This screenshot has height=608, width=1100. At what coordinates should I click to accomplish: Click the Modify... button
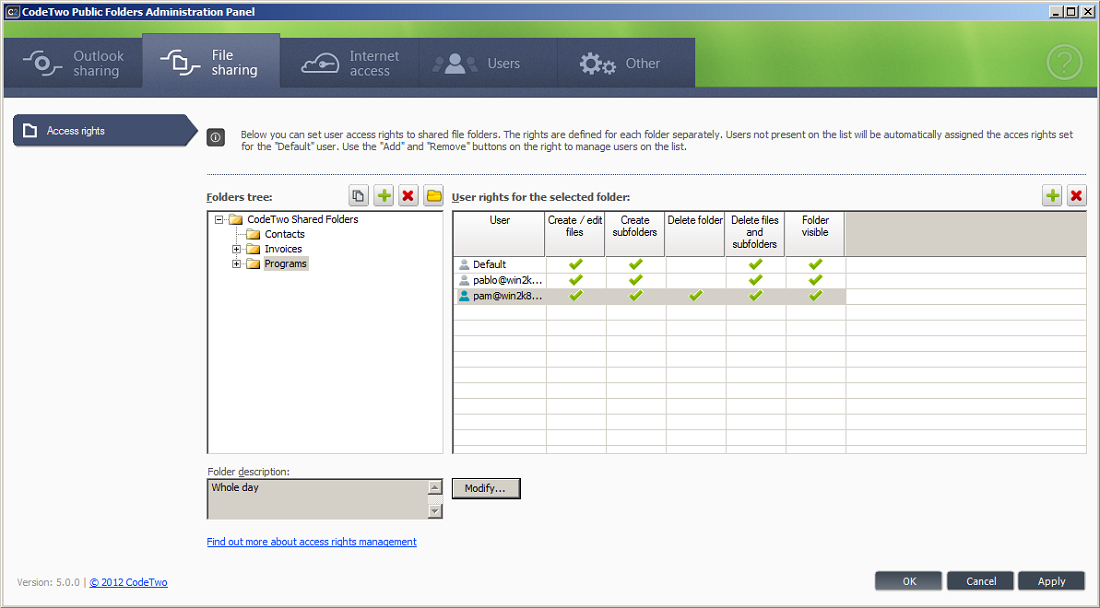coord(486,488)
